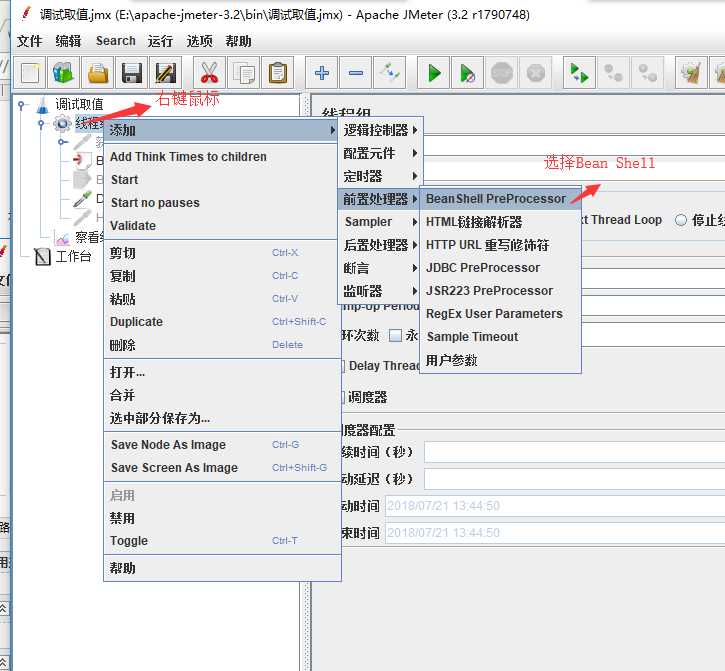The height and width of the screenshot is (671, 725).
Task: Choose JDBC PreProcessor
Action: 500,268
